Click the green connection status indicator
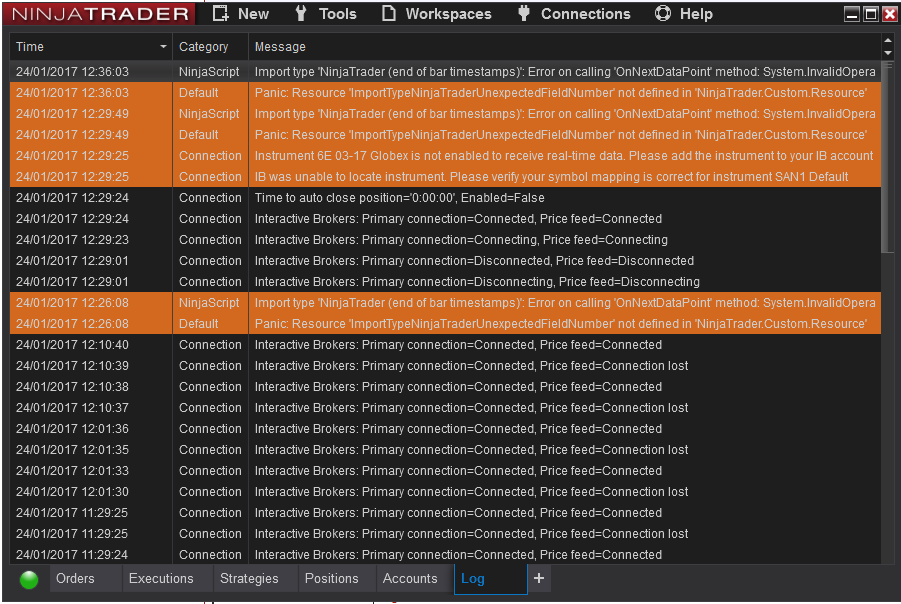Image resolution: width=901 pixels, height=604 pixels. [x=29, y=579]
